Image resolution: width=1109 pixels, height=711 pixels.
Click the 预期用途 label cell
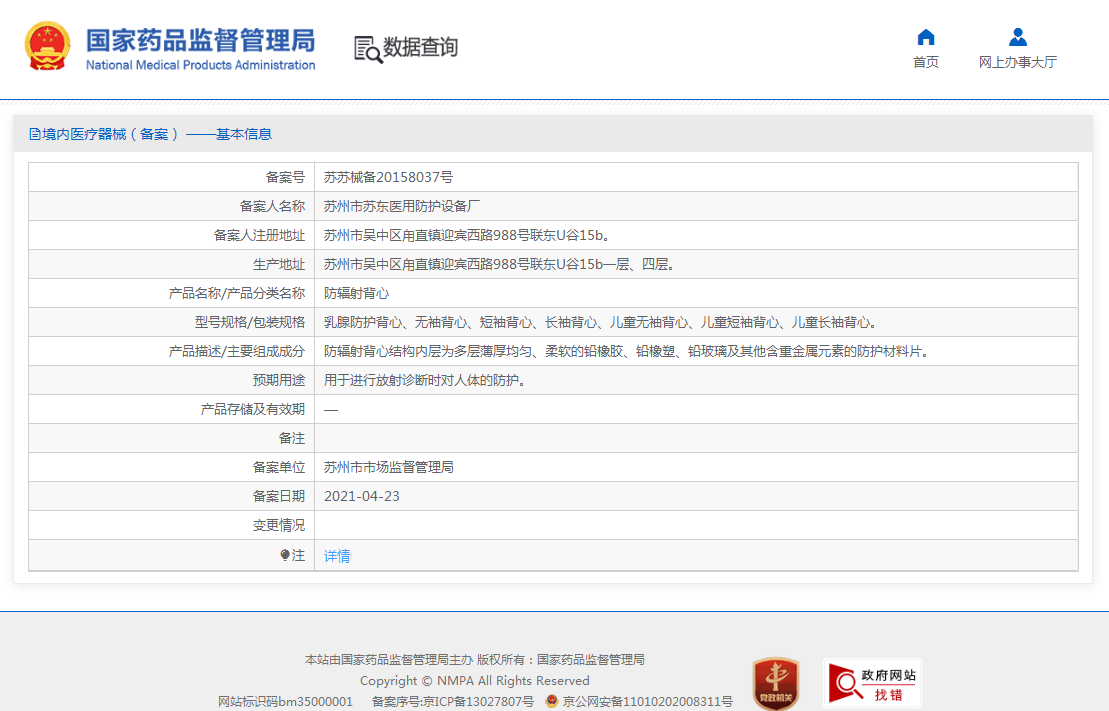(x=171, y=380)
